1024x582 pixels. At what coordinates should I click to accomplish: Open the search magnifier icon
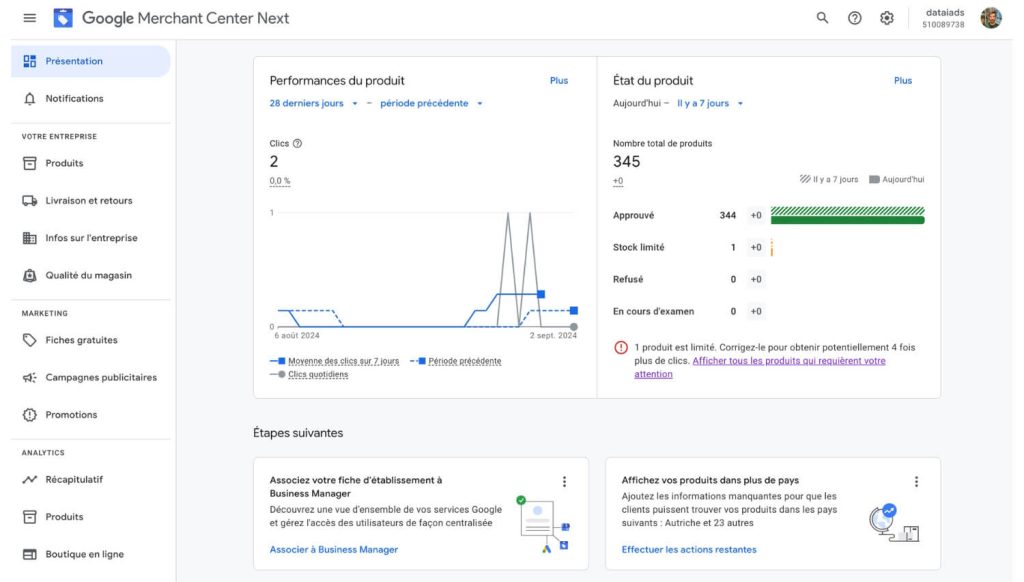822,18
